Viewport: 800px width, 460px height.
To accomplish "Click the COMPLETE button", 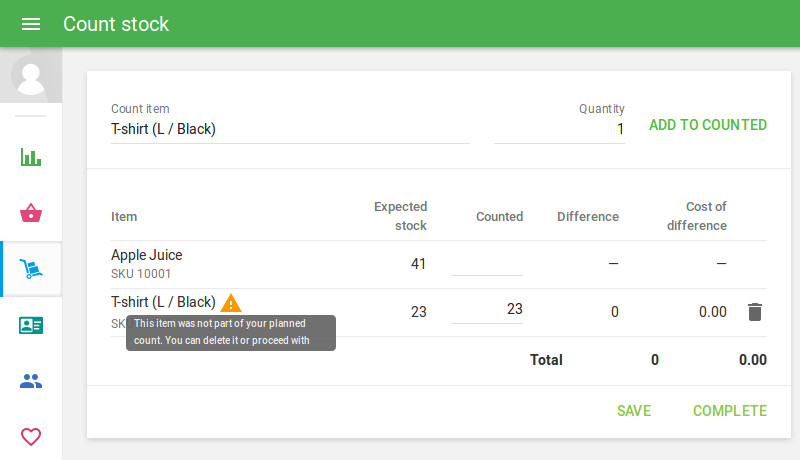I will tap(729, 411).
